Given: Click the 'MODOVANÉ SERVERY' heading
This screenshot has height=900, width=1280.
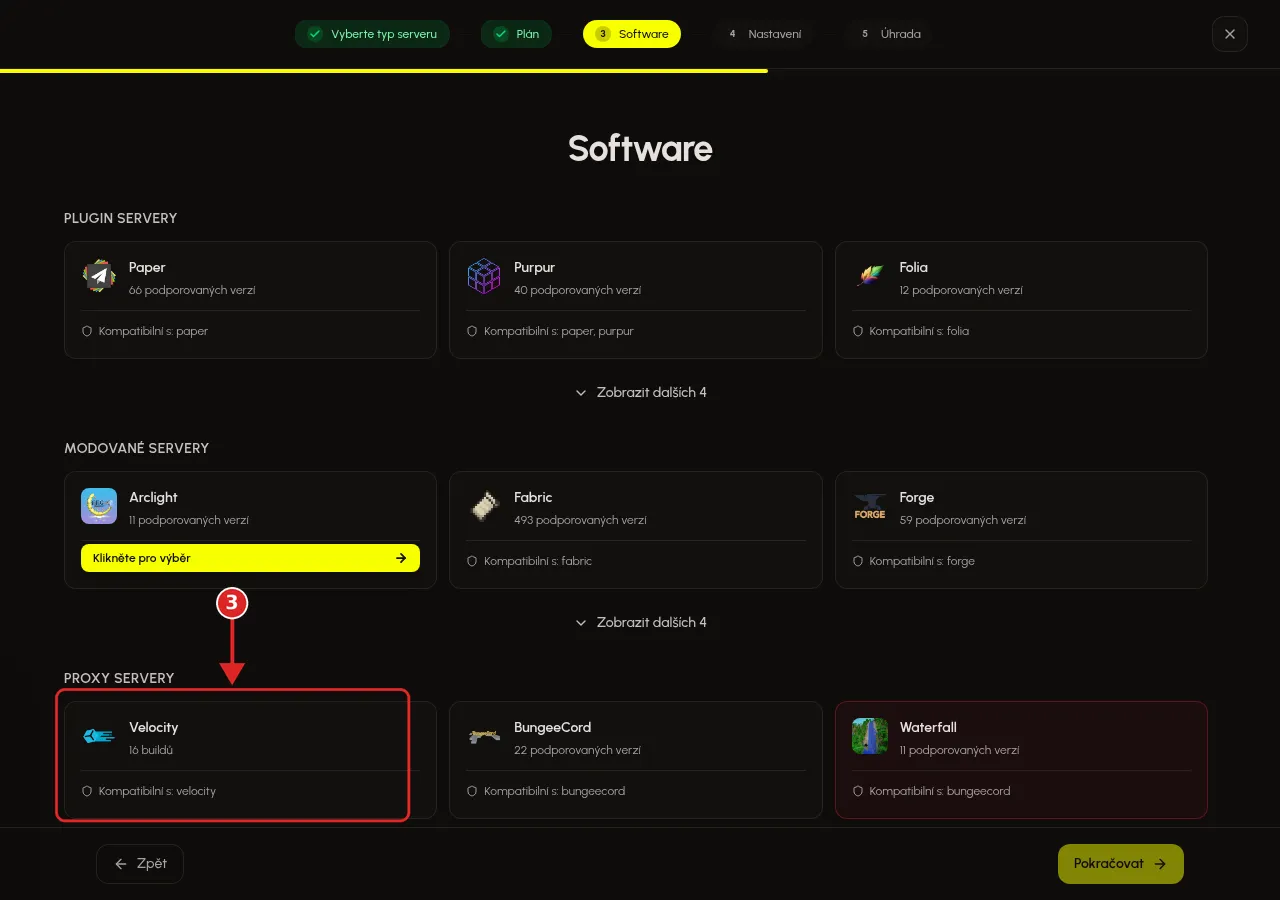Looking at the screenshot, I should point(137,448).
